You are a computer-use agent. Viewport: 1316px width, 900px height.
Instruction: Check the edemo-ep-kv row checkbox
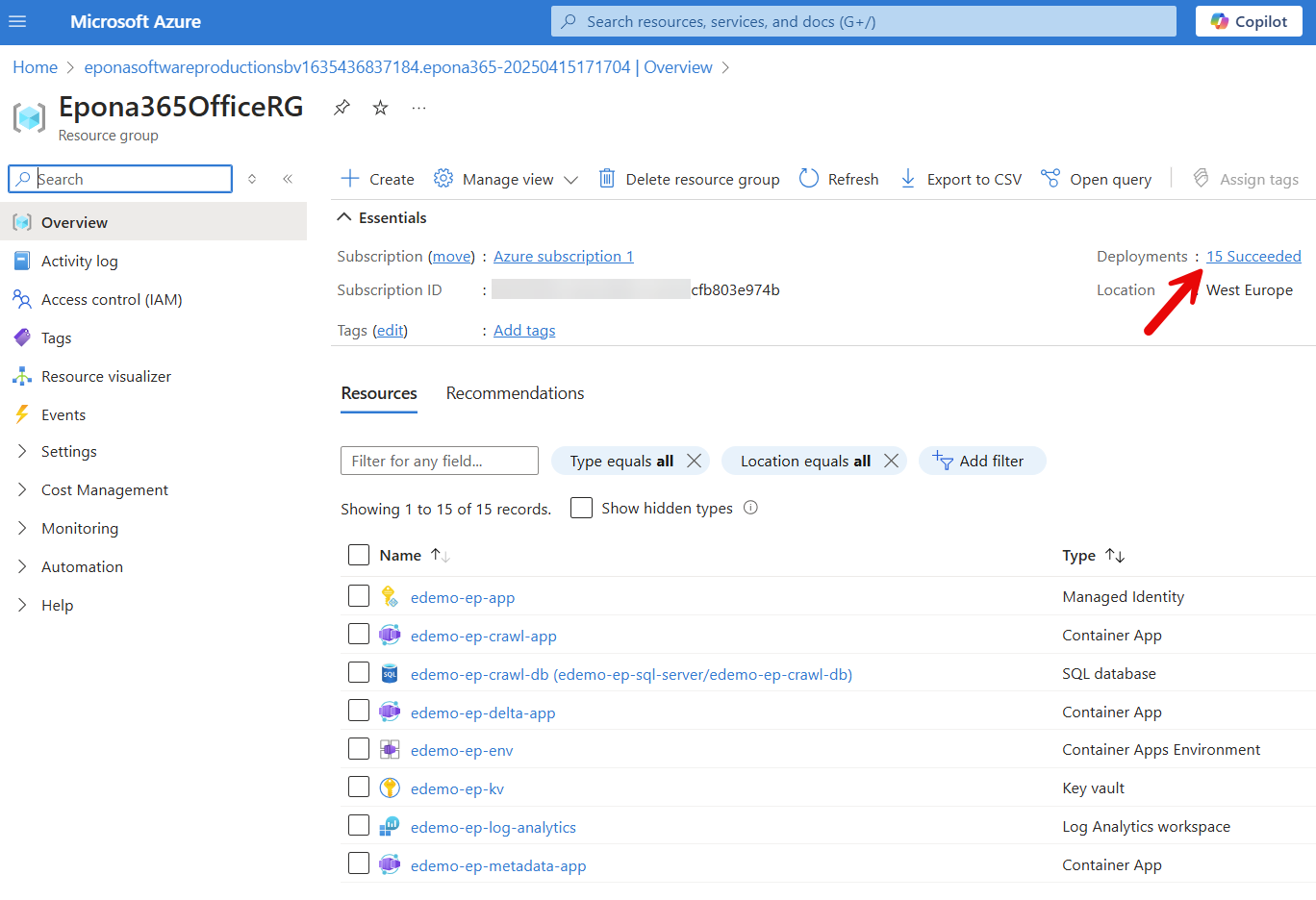[359, 787]
